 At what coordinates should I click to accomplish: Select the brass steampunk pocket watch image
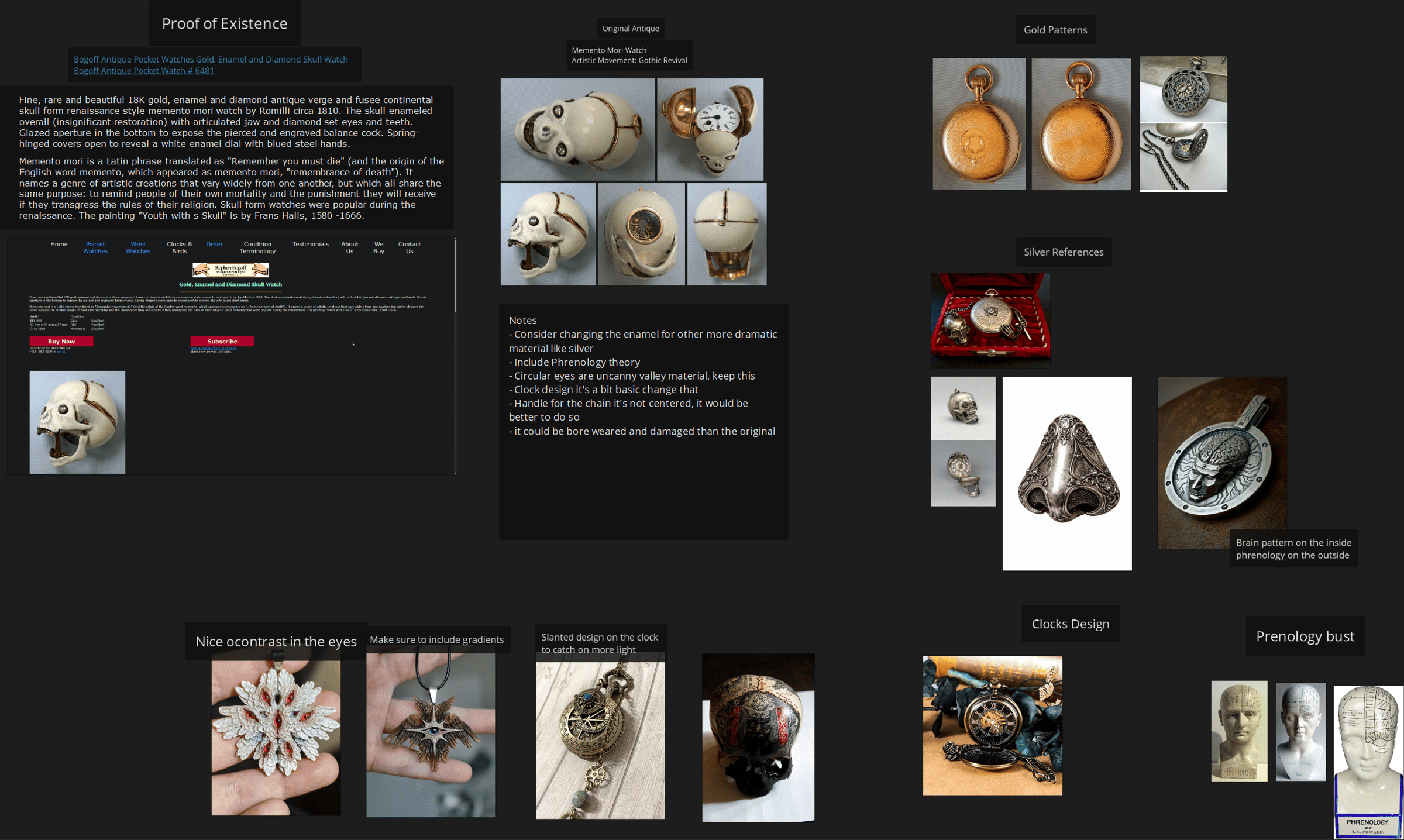pyautogui.click(x=600, y=740)
